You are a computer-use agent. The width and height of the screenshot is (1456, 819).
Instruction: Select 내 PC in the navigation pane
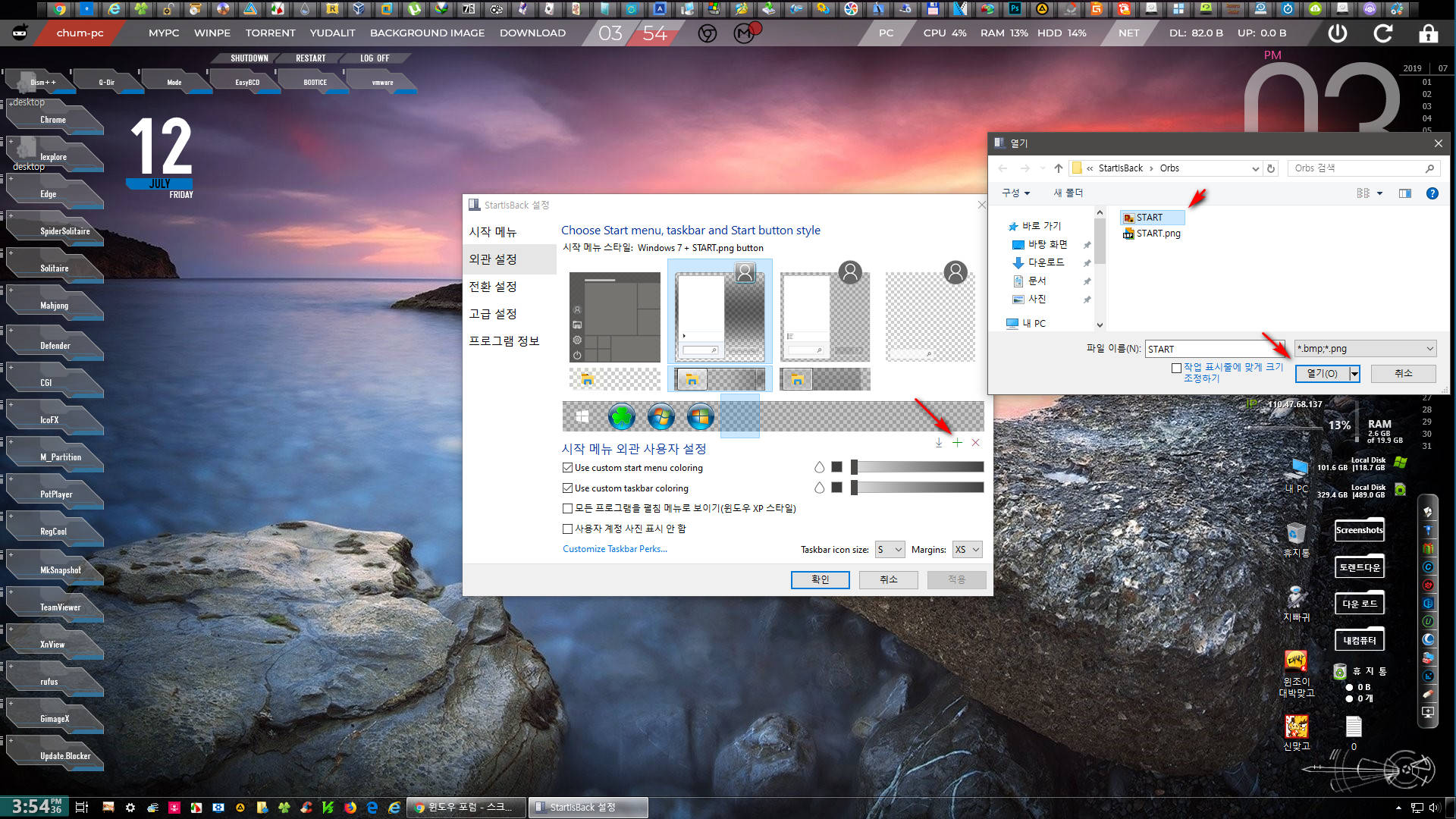click(1025, 323)
